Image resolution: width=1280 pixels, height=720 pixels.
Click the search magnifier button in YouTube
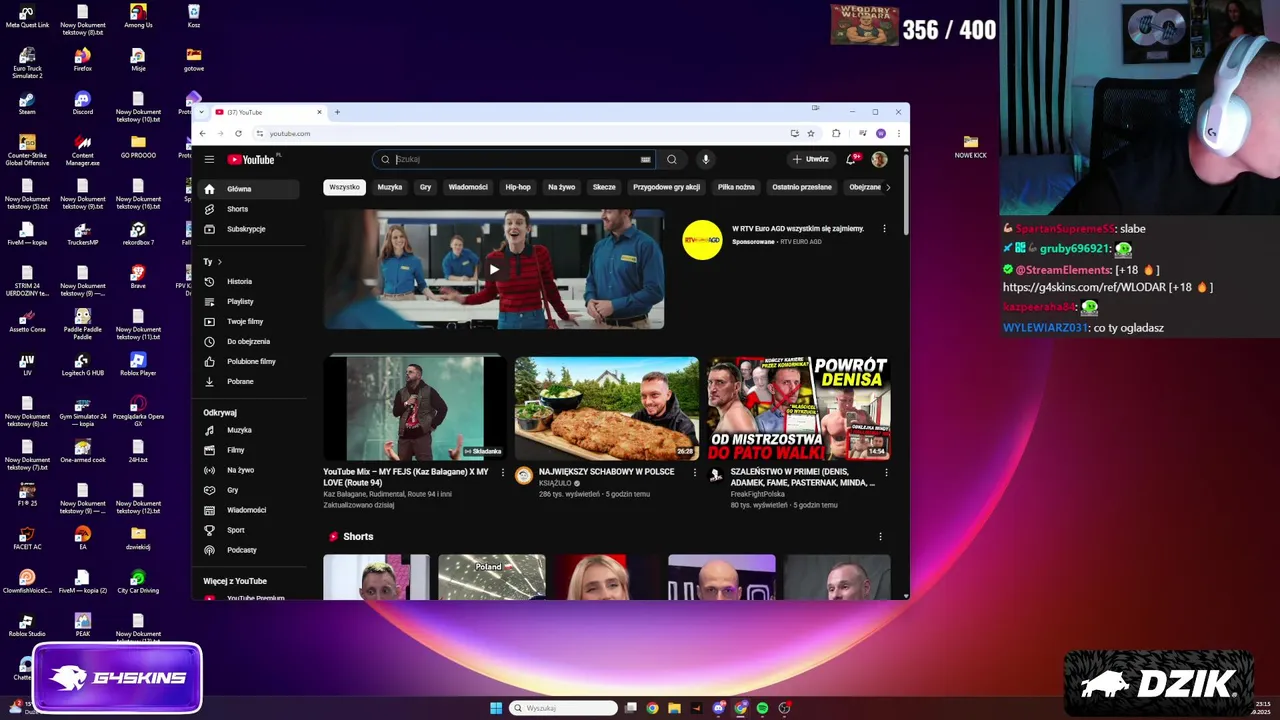(672, 159)
